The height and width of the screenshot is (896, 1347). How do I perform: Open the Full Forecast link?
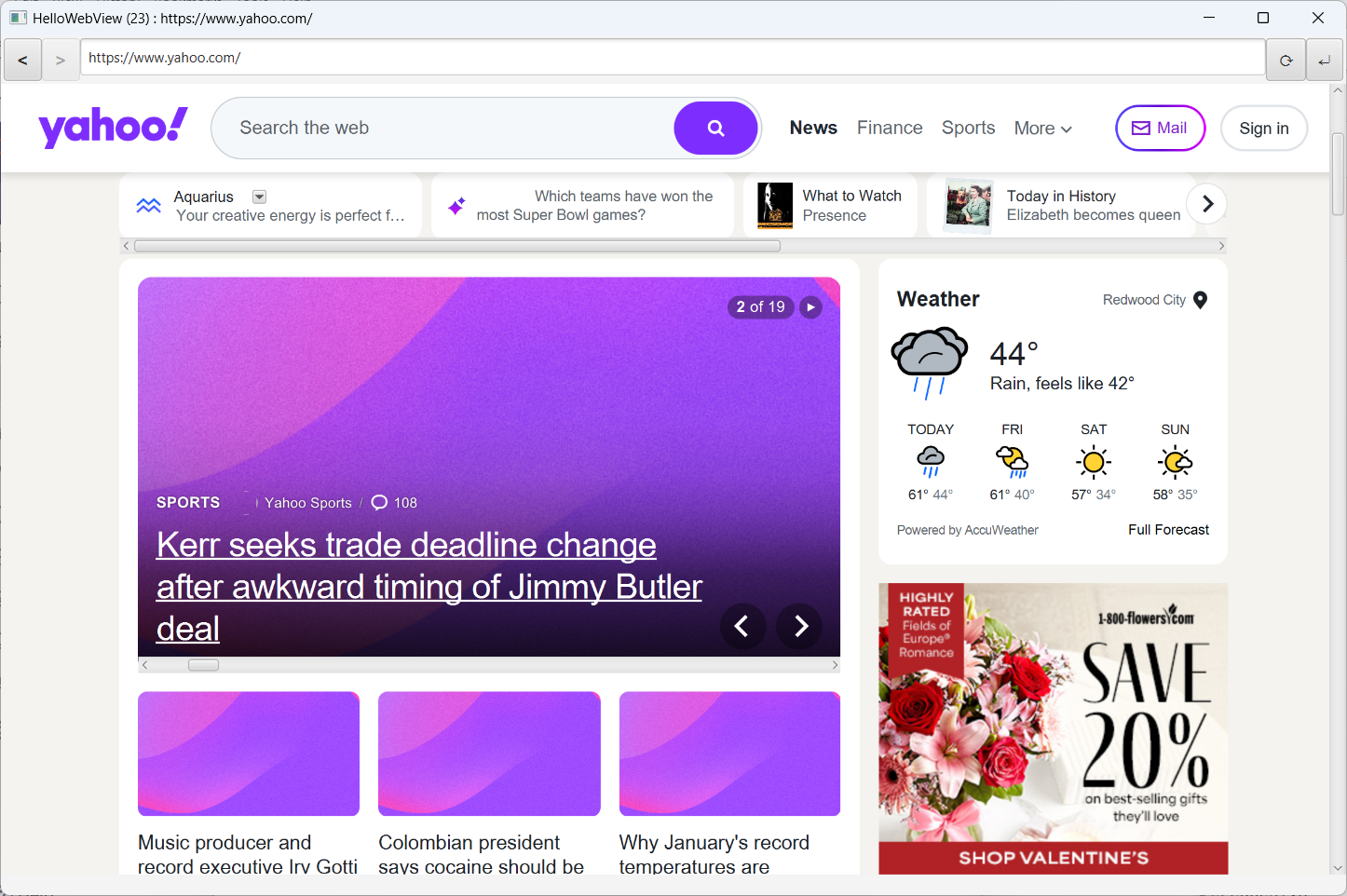coord(1168,530)
